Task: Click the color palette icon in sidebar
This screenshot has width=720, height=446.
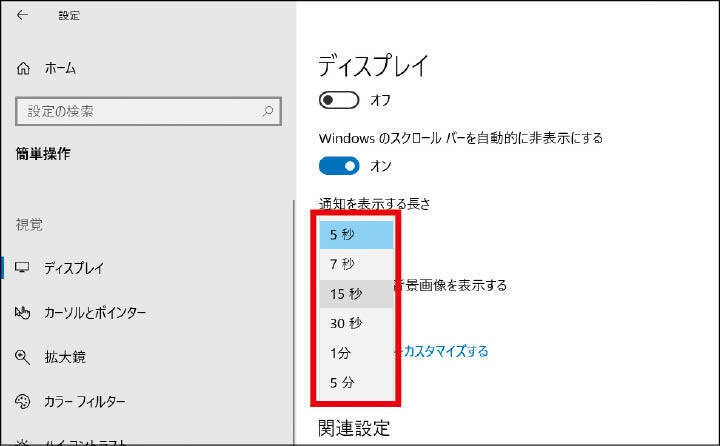Action: pos(22,401)
